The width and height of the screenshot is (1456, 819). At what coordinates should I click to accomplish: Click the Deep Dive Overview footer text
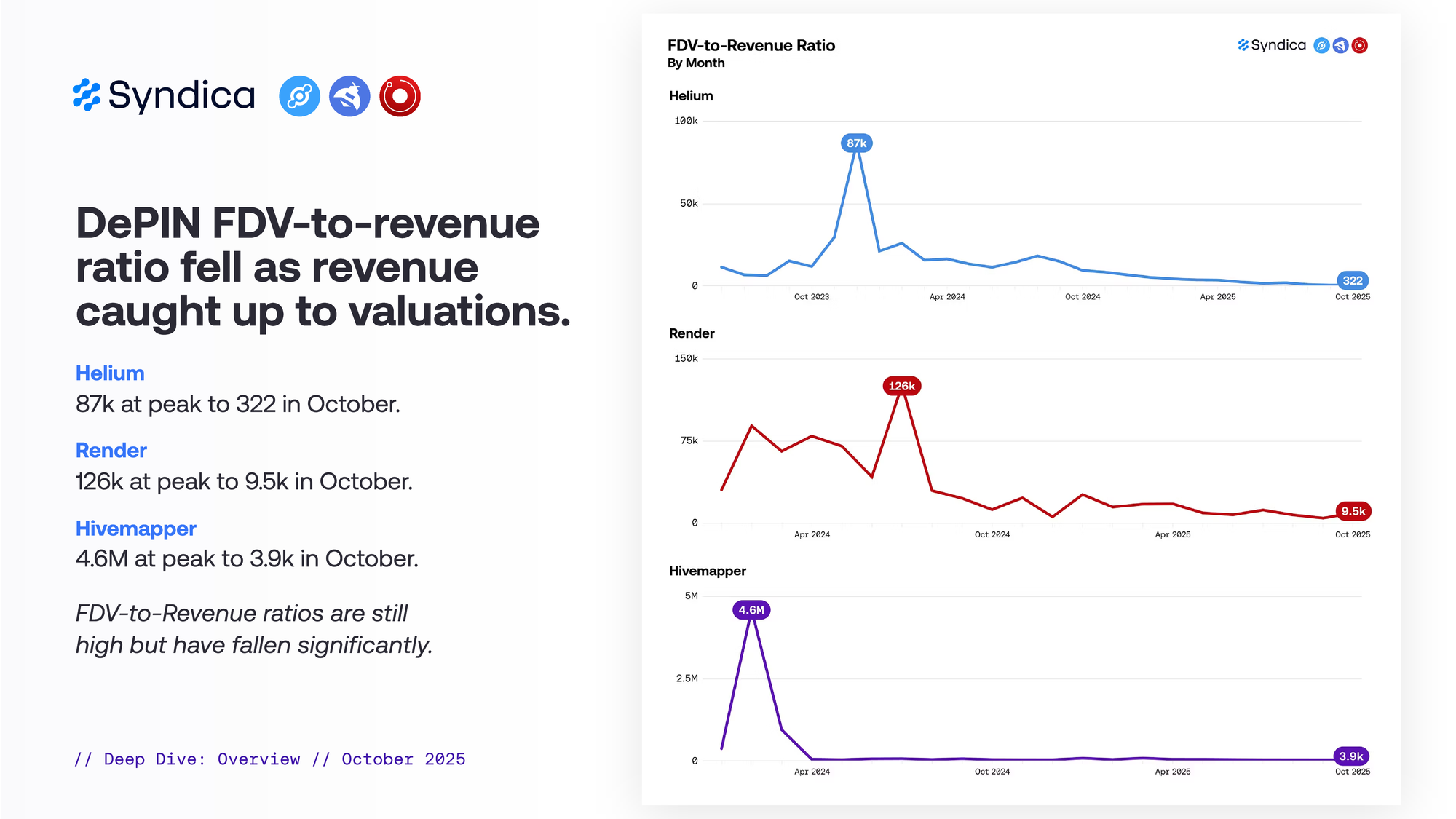point(269,759)
